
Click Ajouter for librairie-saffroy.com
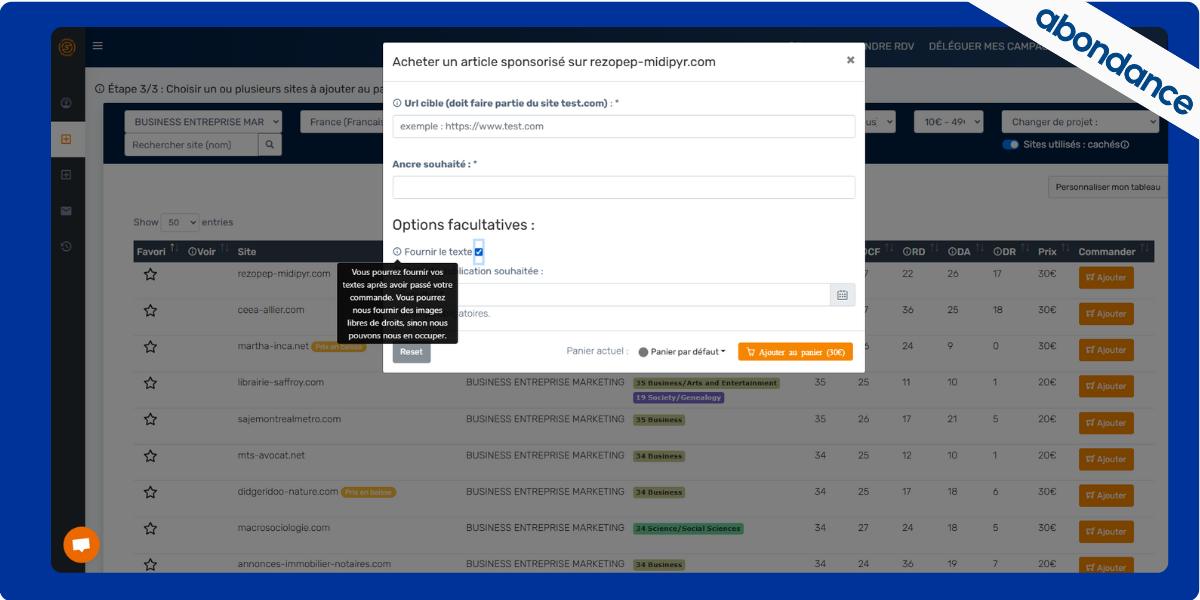pyautogui.click(x=1106, y=386)
